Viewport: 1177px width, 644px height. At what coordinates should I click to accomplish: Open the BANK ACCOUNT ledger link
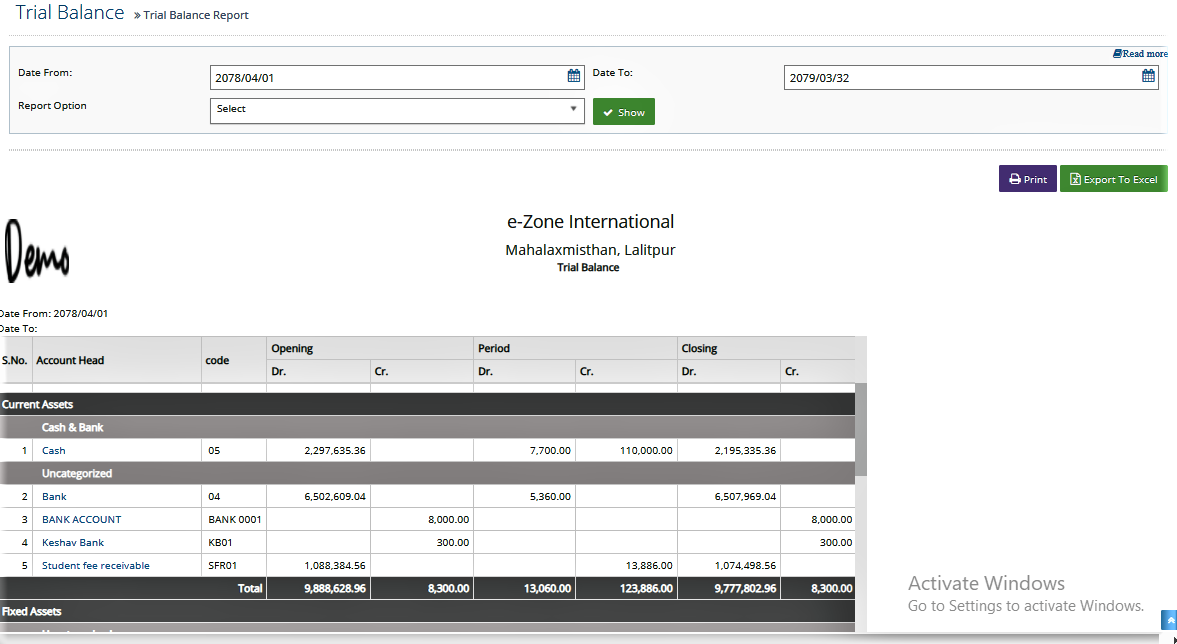pyautogui.click(x=81, y=519)
